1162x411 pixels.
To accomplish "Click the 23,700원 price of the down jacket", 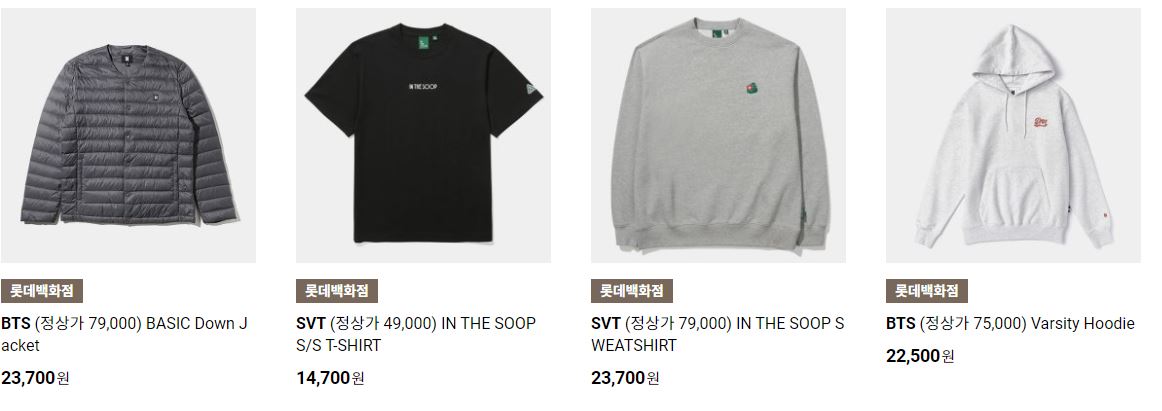I will (36, 378).
